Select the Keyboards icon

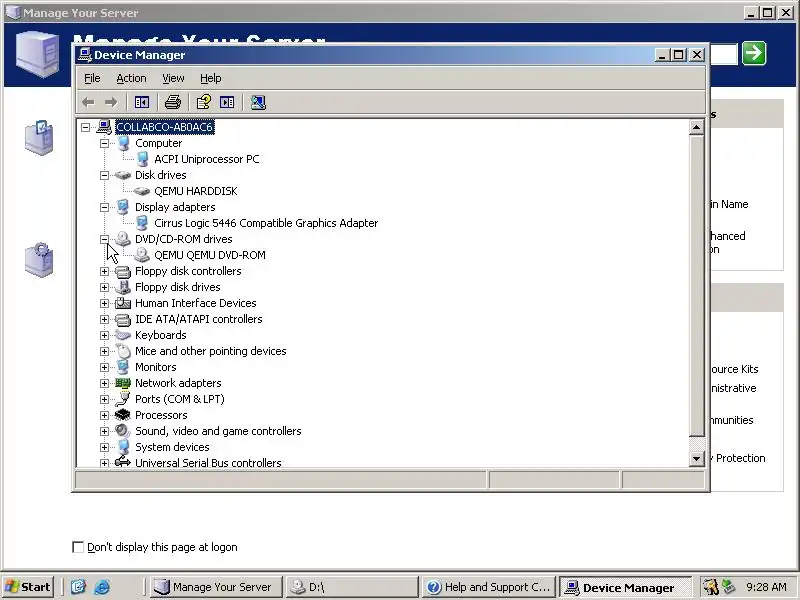coord(123,335)
